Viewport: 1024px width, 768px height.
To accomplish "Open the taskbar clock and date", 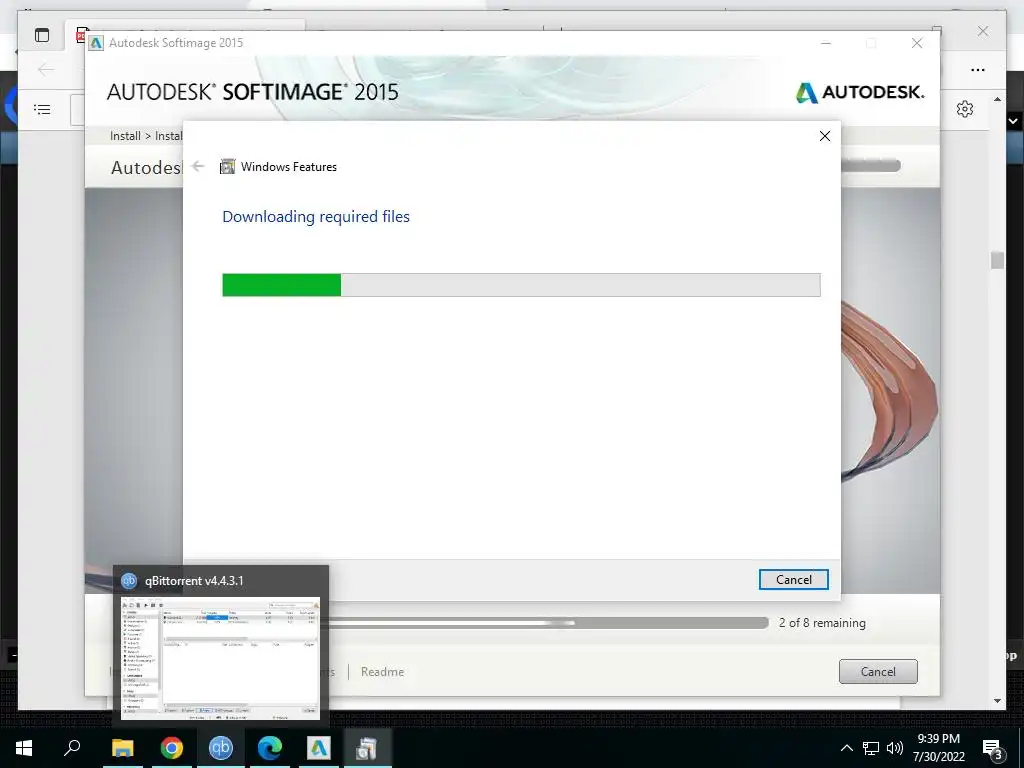I will coord(938,748).
